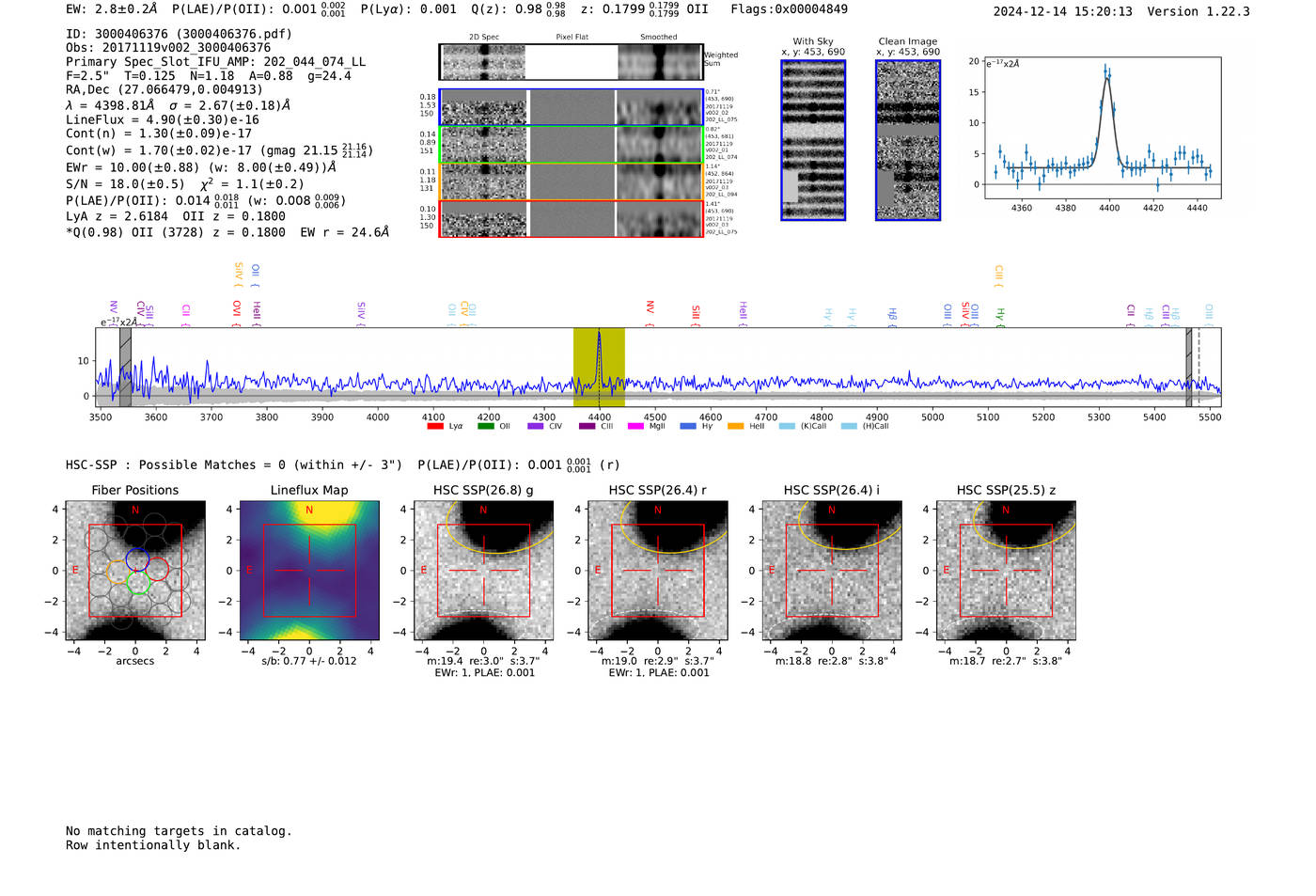Select the red-outlined 2D spectrum row

572,219
